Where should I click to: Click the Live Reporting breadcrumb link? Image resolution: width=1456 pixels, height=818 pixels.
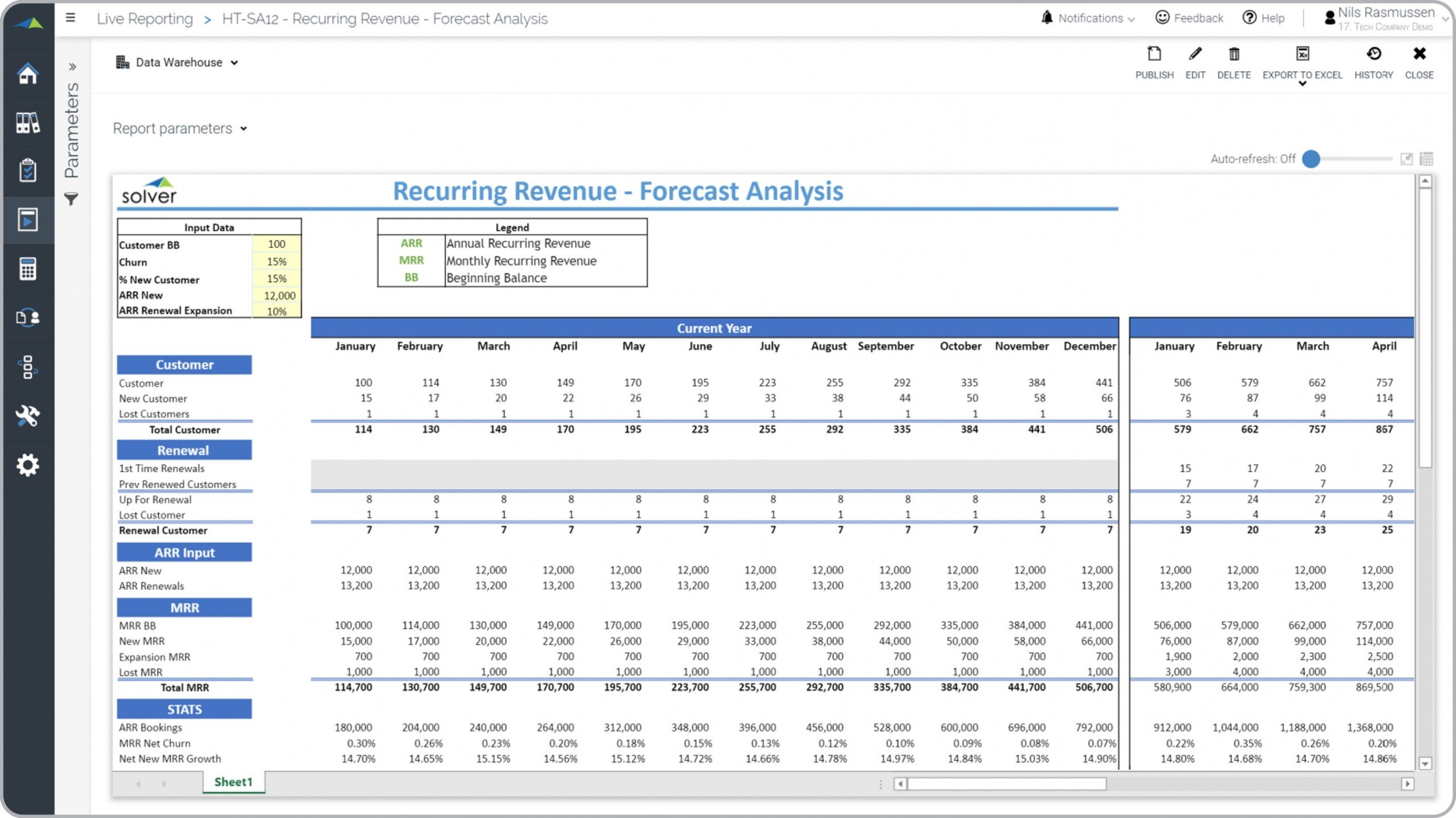(144, 19)
